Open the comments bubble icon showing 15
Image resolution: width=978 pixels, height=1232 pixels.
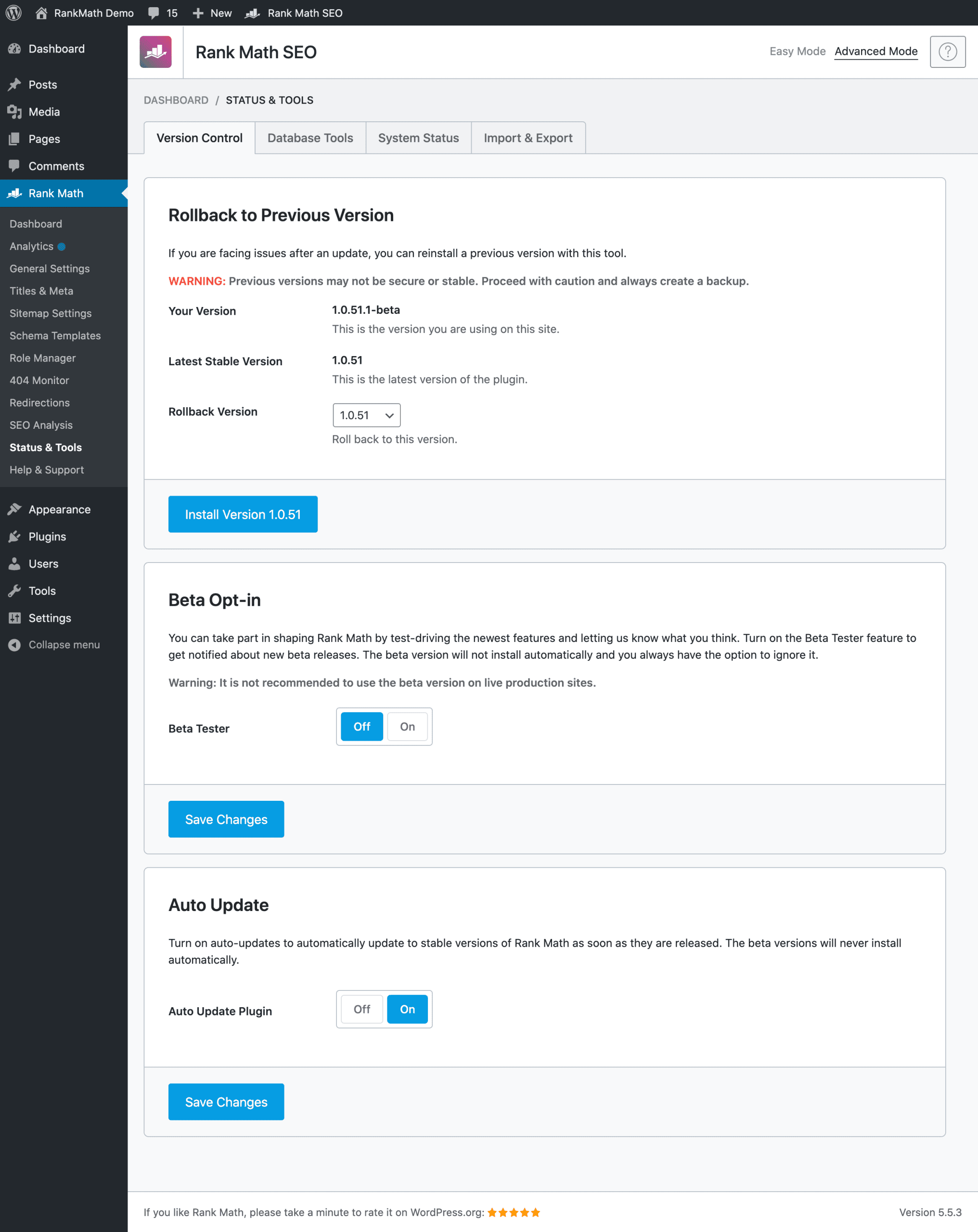[x=153, y=13]
